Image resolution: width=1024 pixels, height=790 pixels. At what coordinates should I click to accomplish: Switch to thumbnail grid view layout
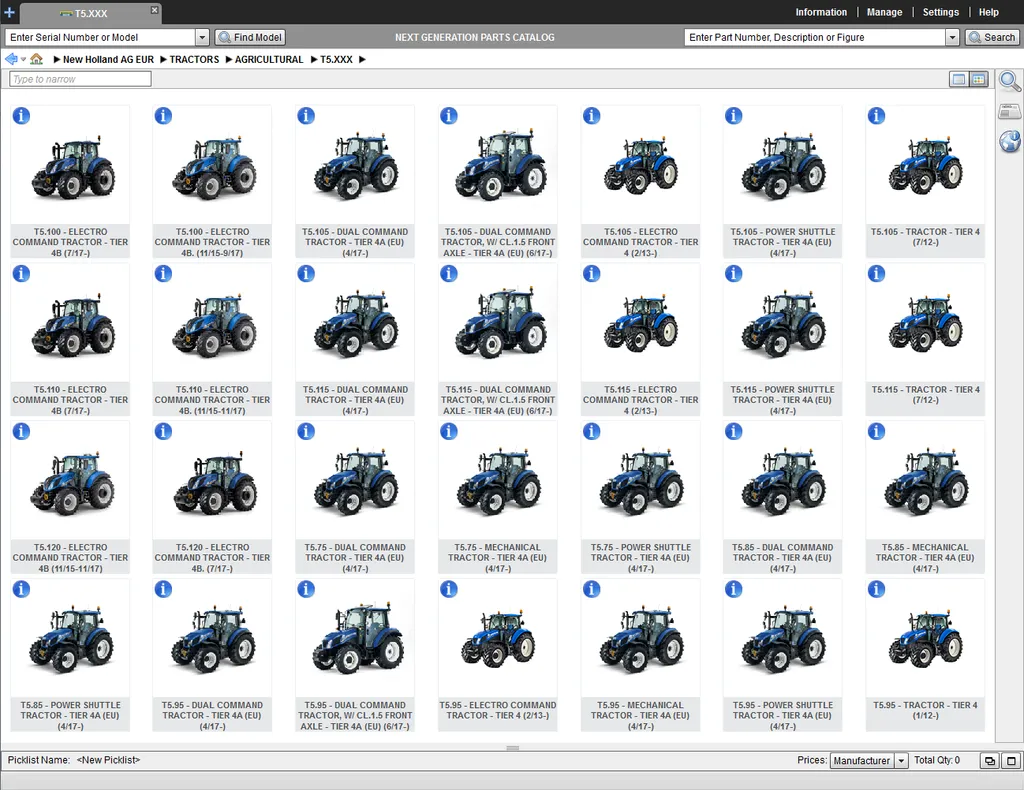coord(978,80)
